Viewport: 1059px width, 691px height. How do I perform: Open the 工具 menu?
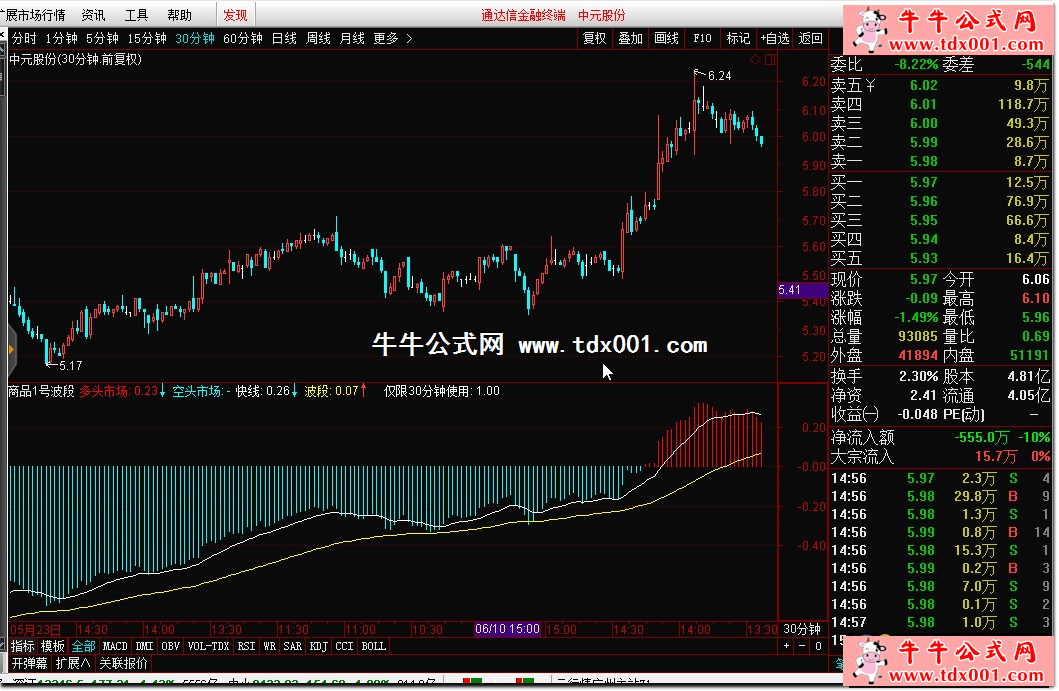137,15
